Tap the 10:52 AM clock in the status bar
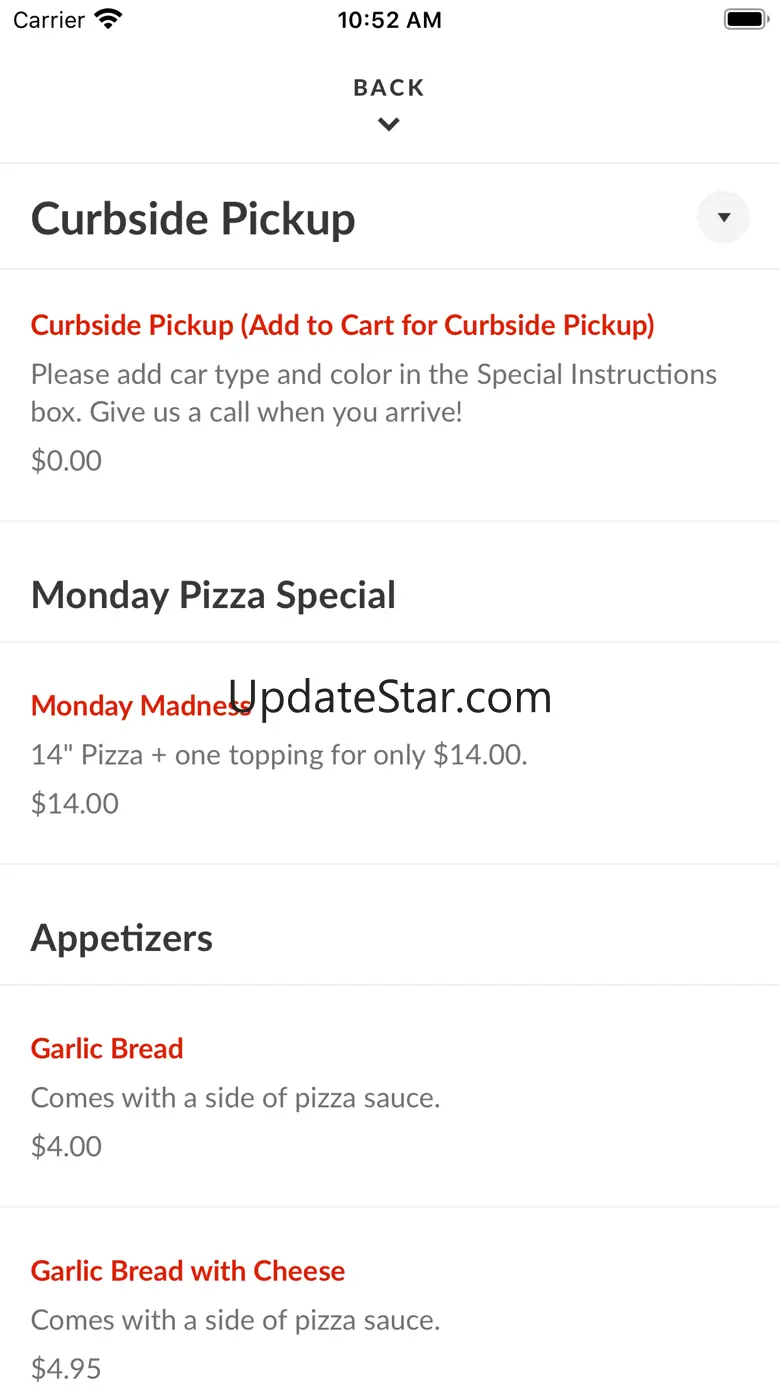 click(x=389, y=20)
